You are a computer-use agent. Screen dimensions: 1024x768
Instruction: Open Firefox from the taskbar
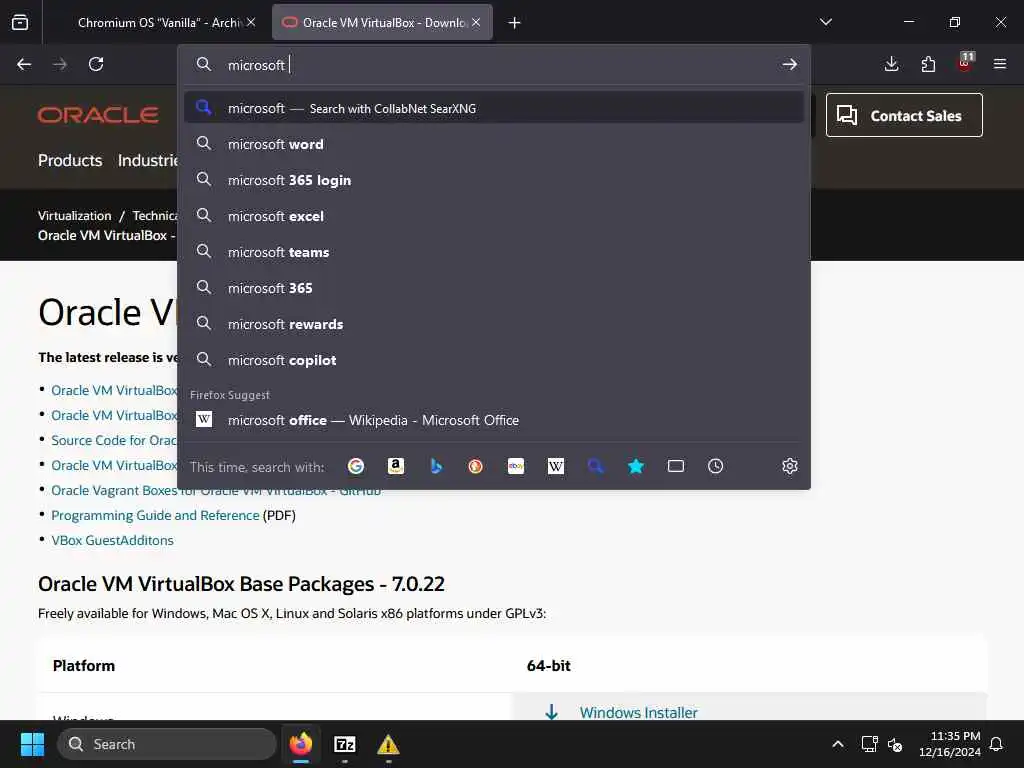pos(300,744)
